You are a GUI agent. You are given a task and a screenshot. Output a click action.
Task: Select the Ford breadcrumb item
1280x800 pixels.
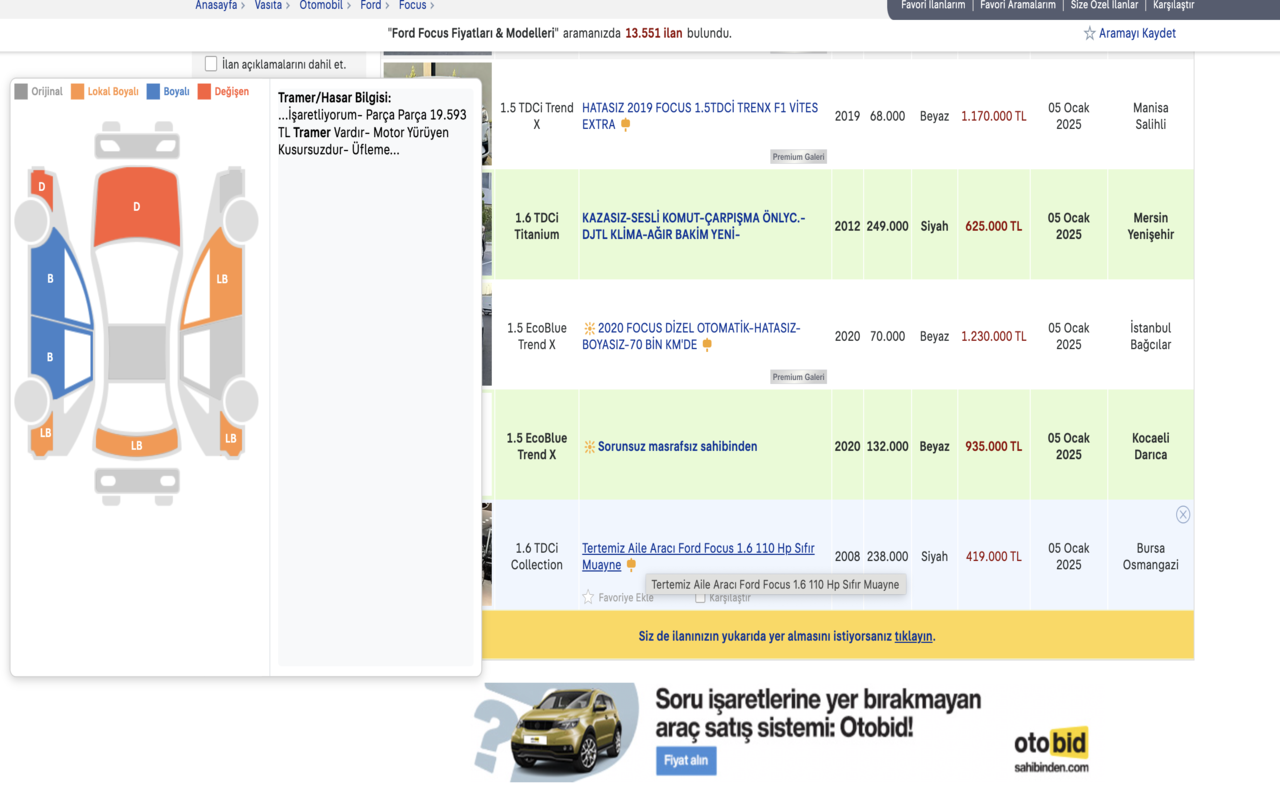370,6
